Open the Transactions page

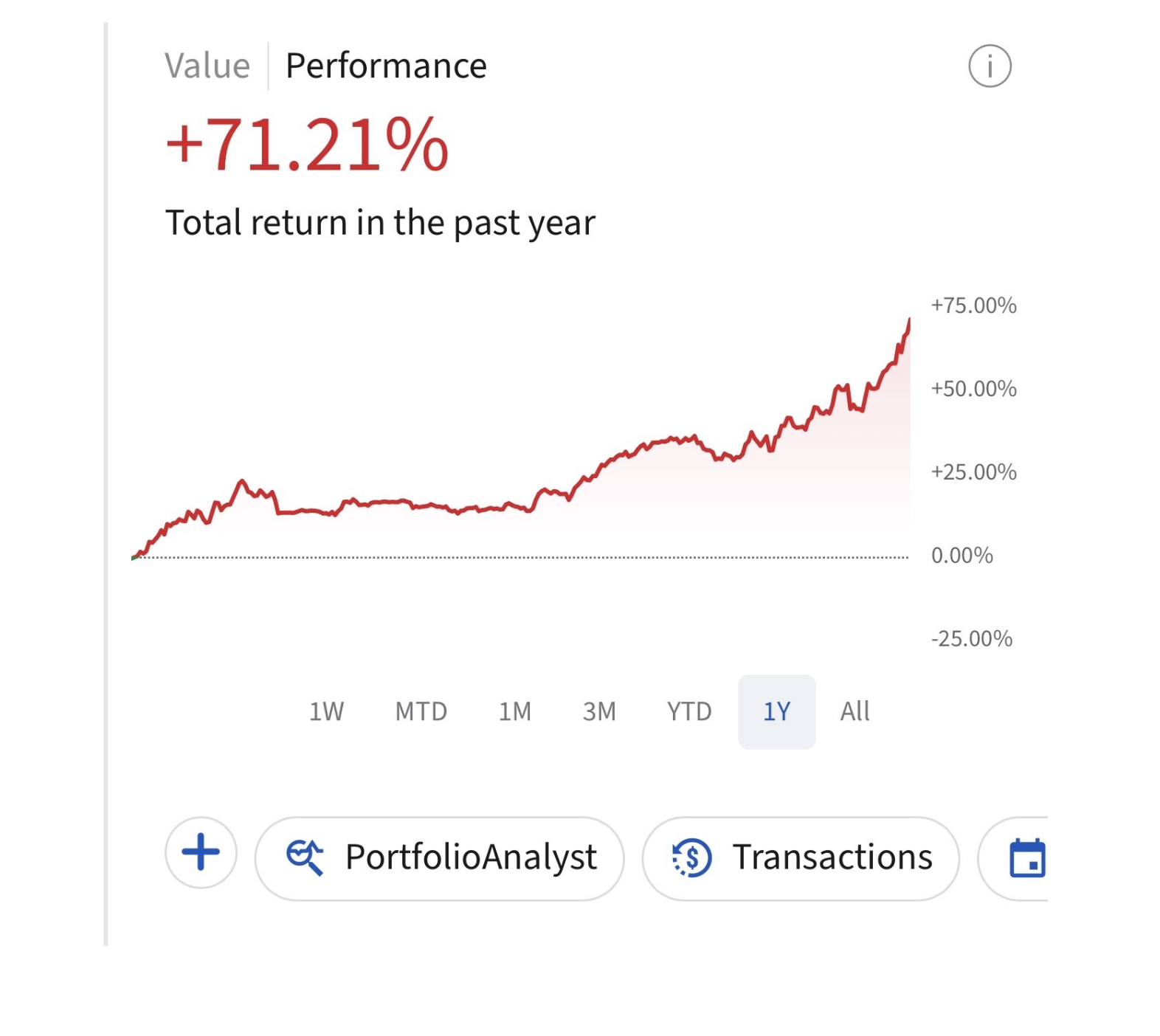click(832, 857)
